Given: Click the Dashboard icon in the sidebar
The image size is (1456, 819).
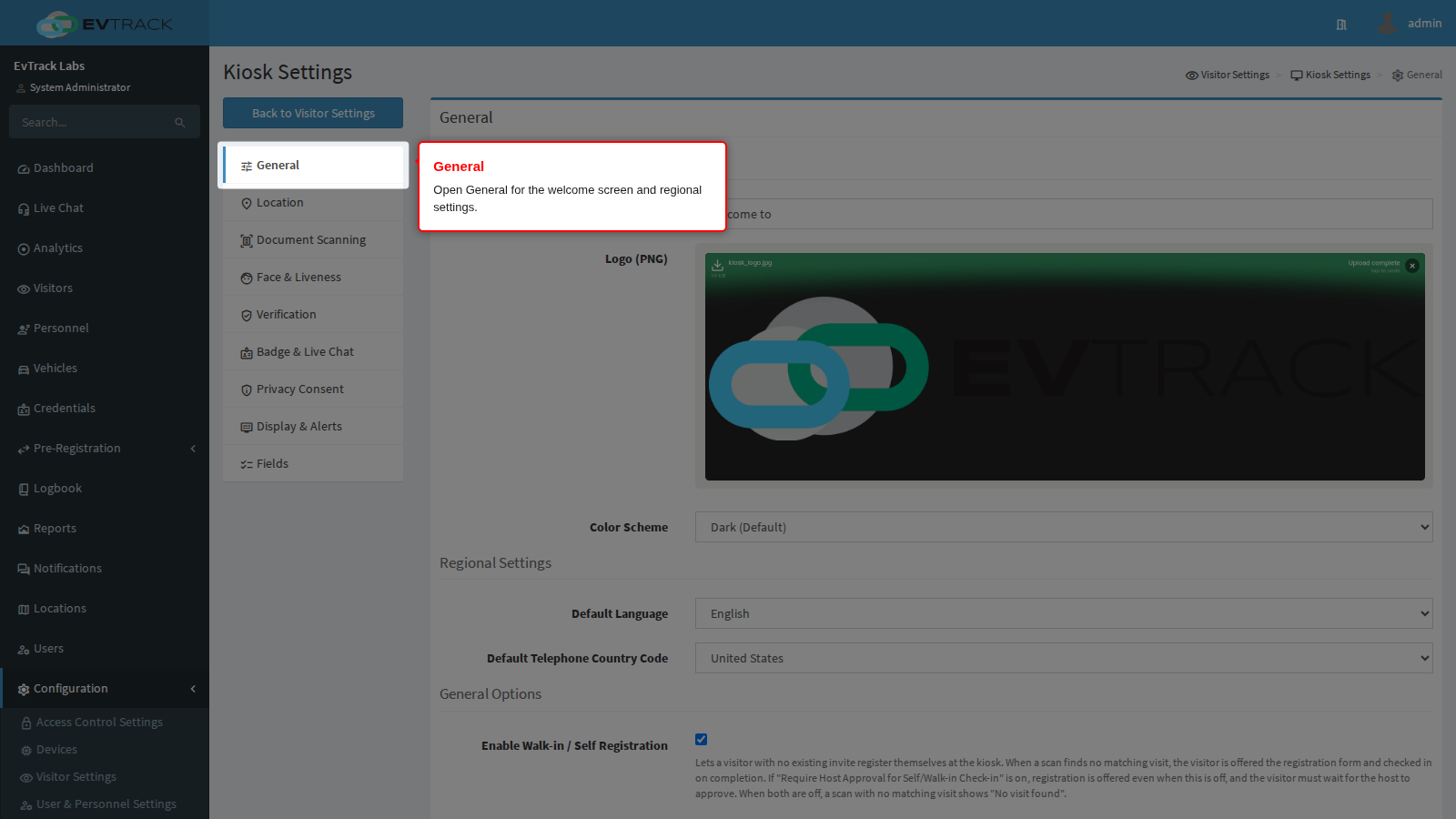Looking at the screenshot, I should coord(24,169).
